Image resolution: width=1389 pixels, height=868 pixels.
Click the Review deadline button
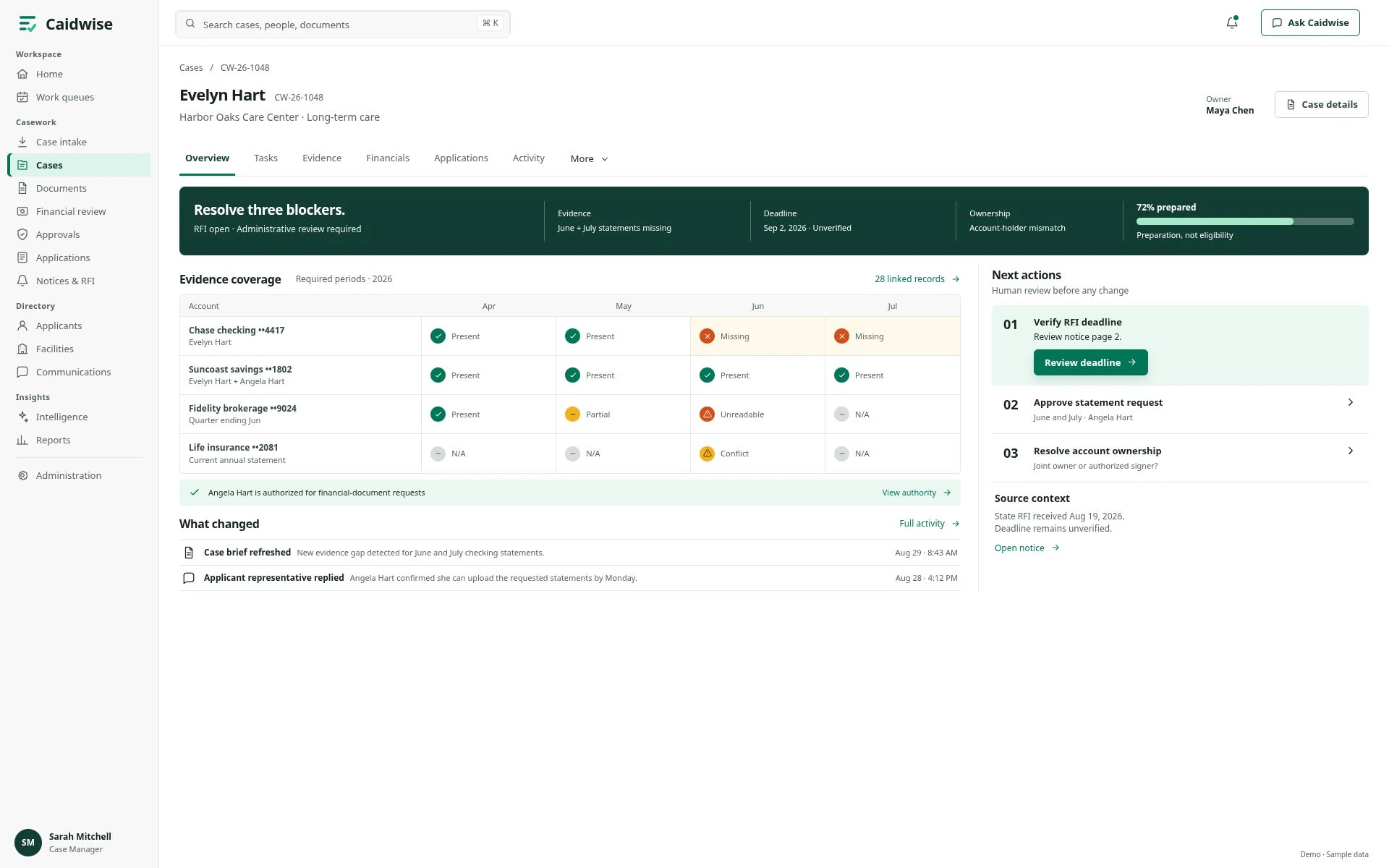pyautogui.click(x=1090, y=362)
